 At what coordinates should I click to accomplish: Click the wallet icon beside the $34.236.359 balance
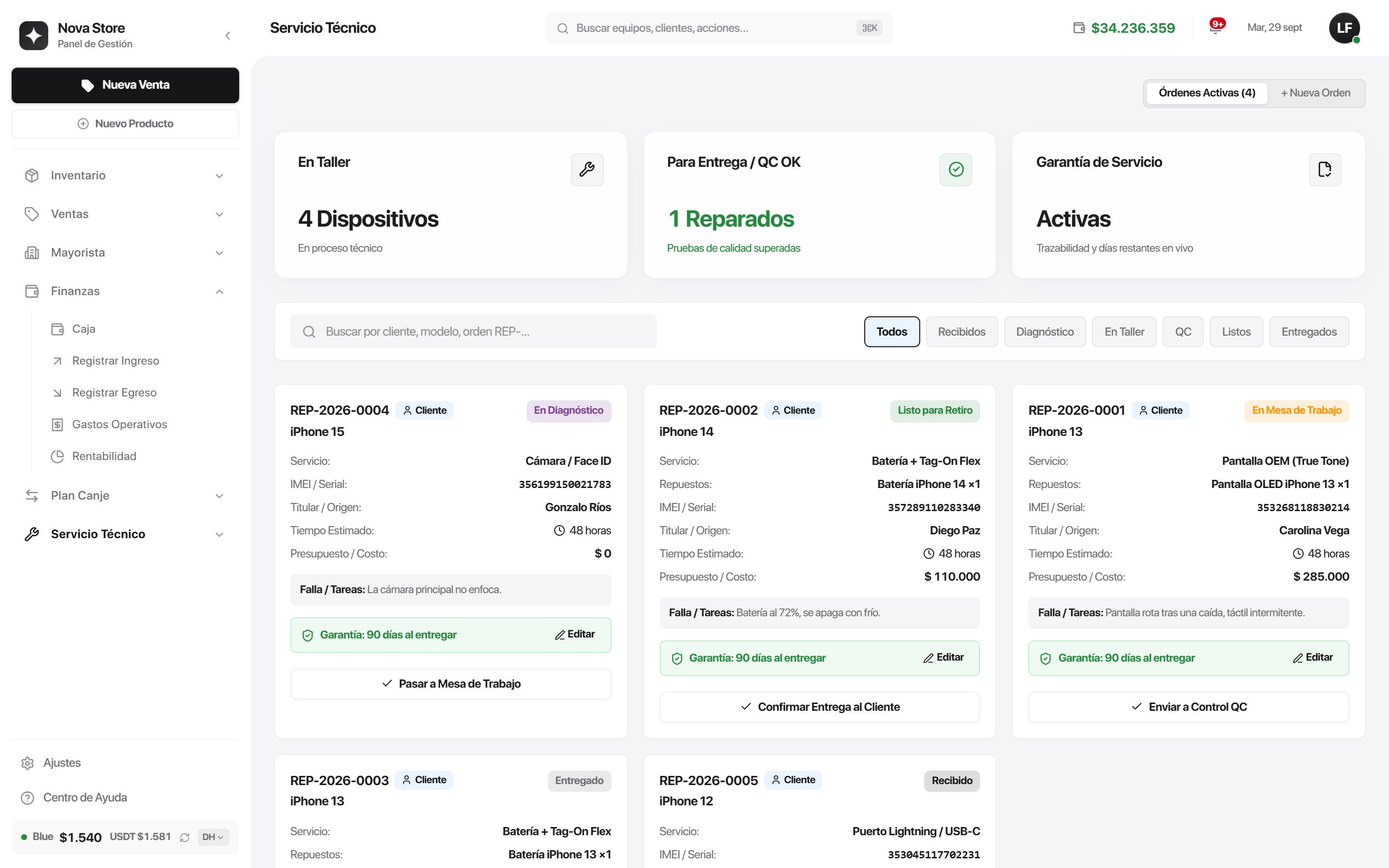1079,27
